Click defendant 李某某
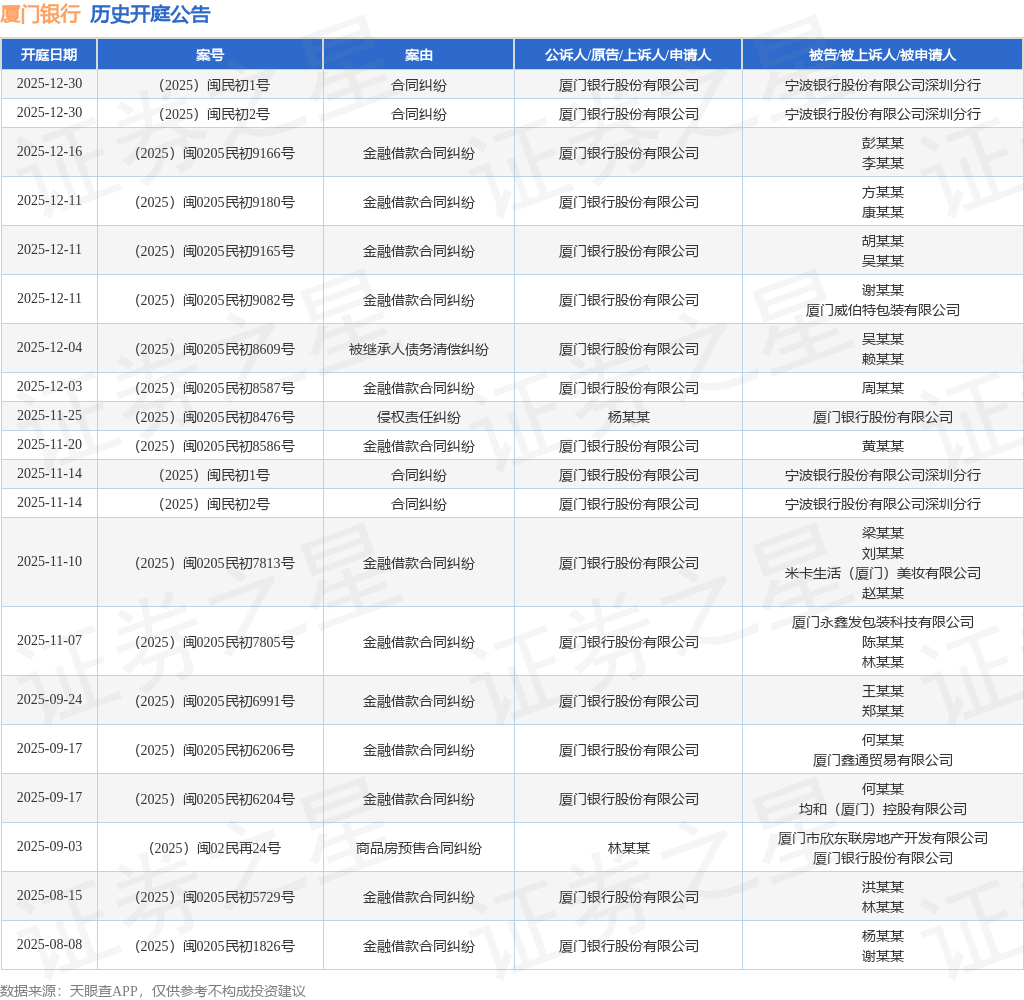The width and height of the screenshot is (1024, 1000). tap(882, 163)
